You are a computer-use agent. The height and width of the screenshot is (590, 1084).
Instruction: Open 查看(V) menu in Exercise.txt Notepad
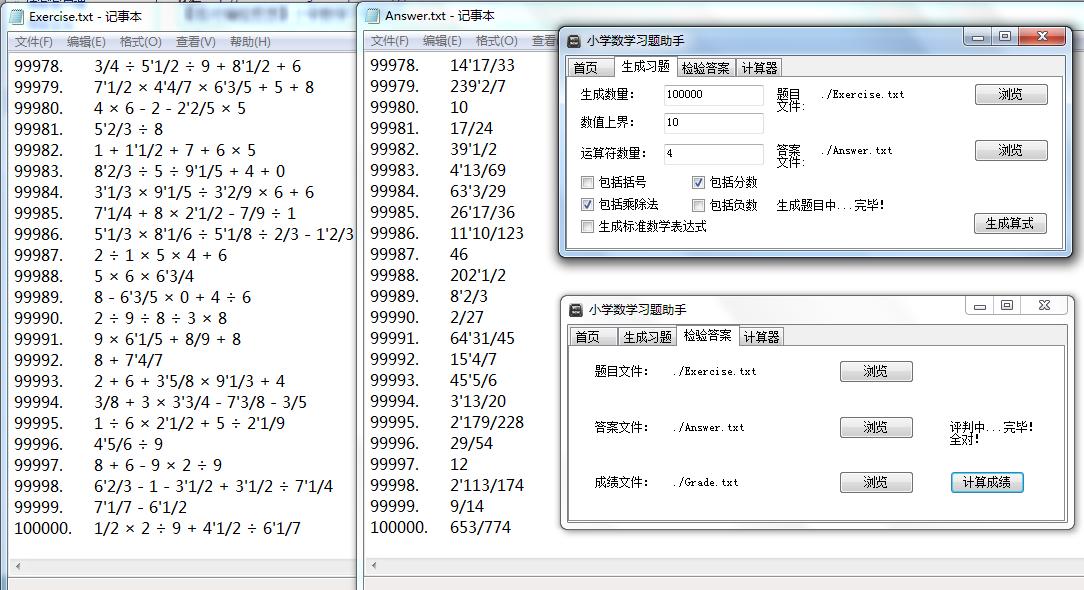196,42
